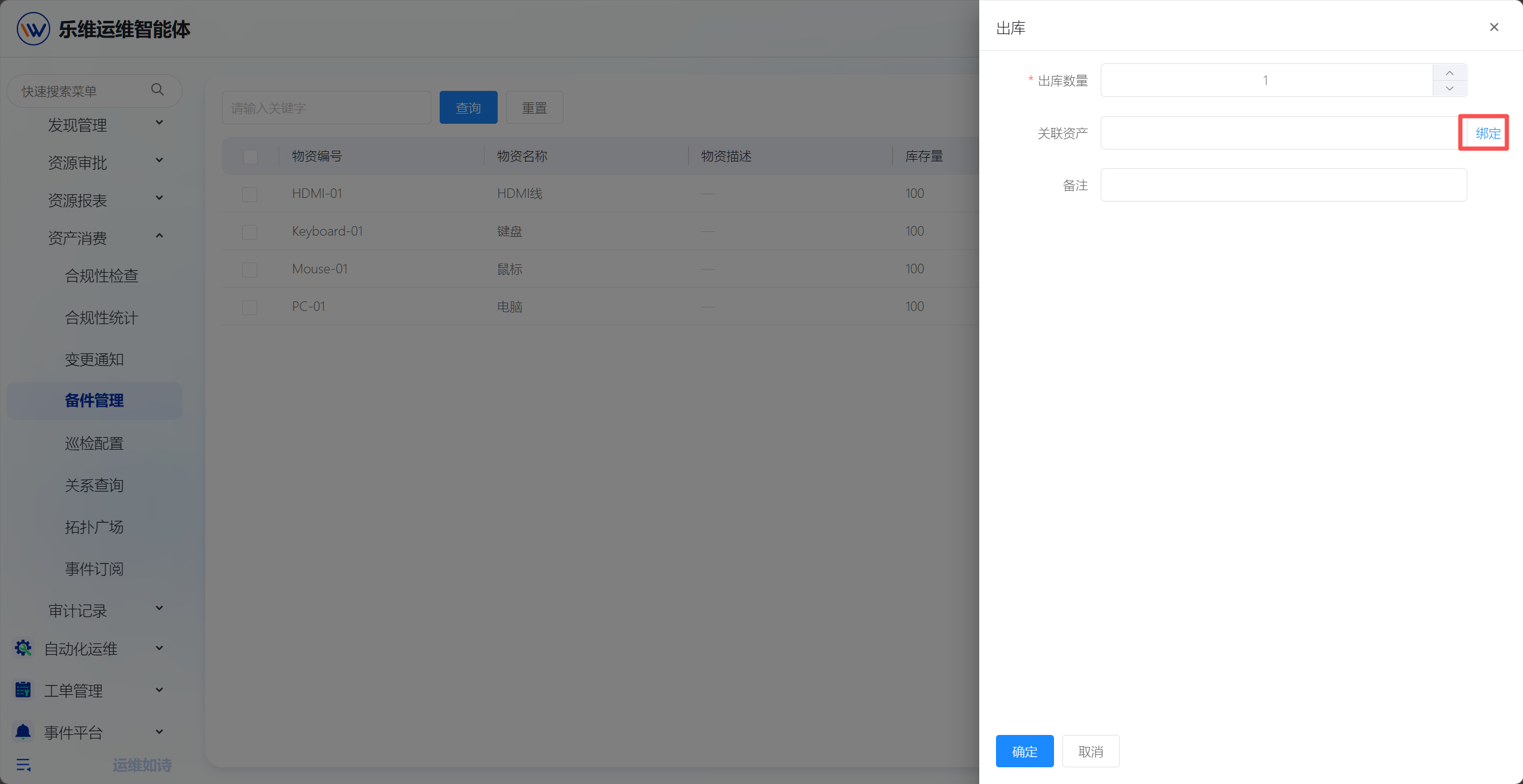Close the 出库 drawer with X

point(1494,27)
